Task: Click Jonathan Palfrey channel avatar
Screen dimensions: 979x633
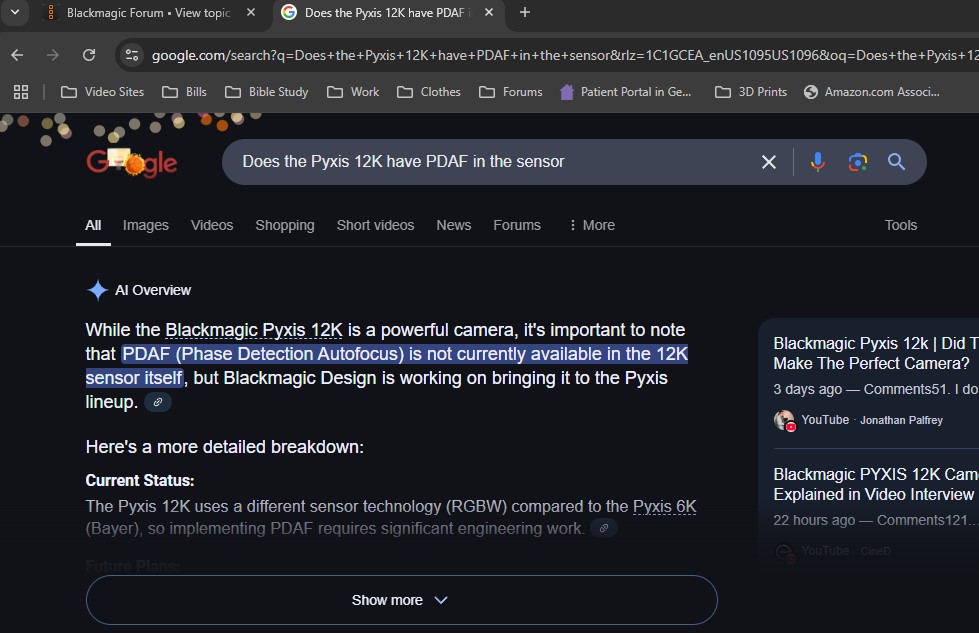Action: pos(784,420)
